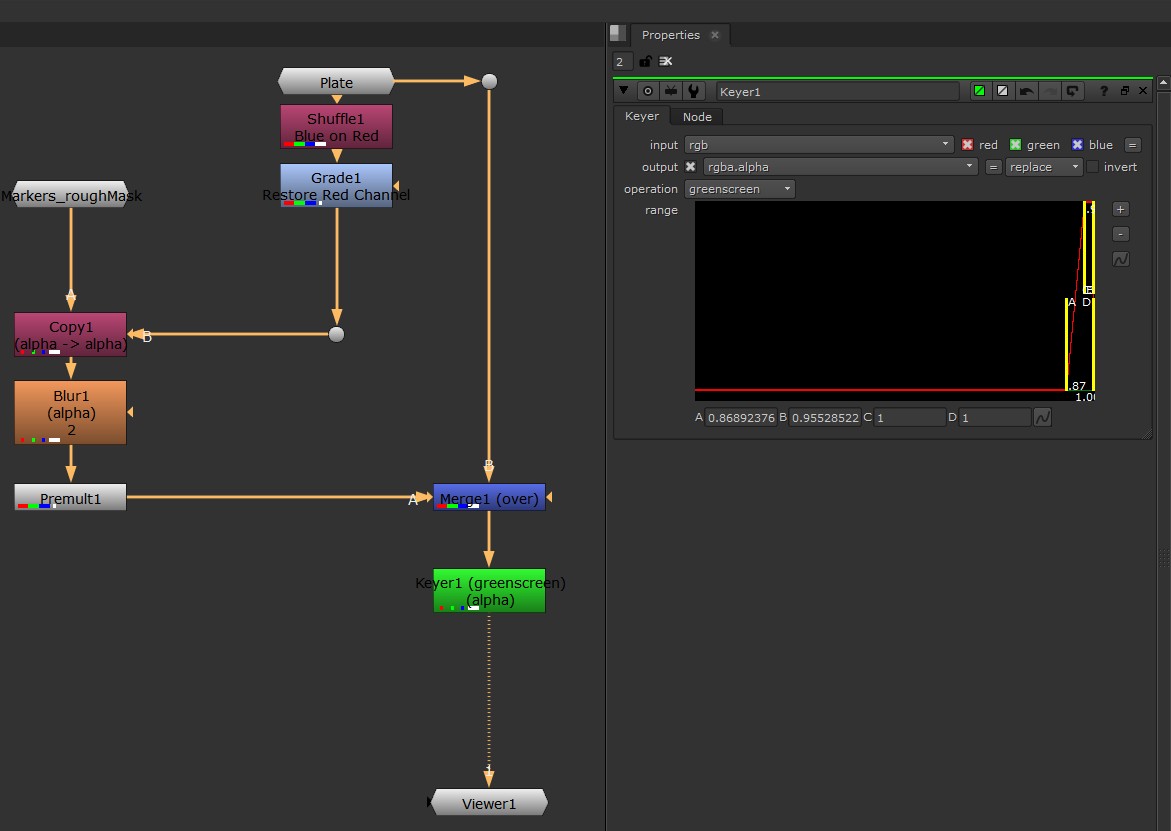
Task: Open the input rgb channel dropdown
Action: point(819,145)
